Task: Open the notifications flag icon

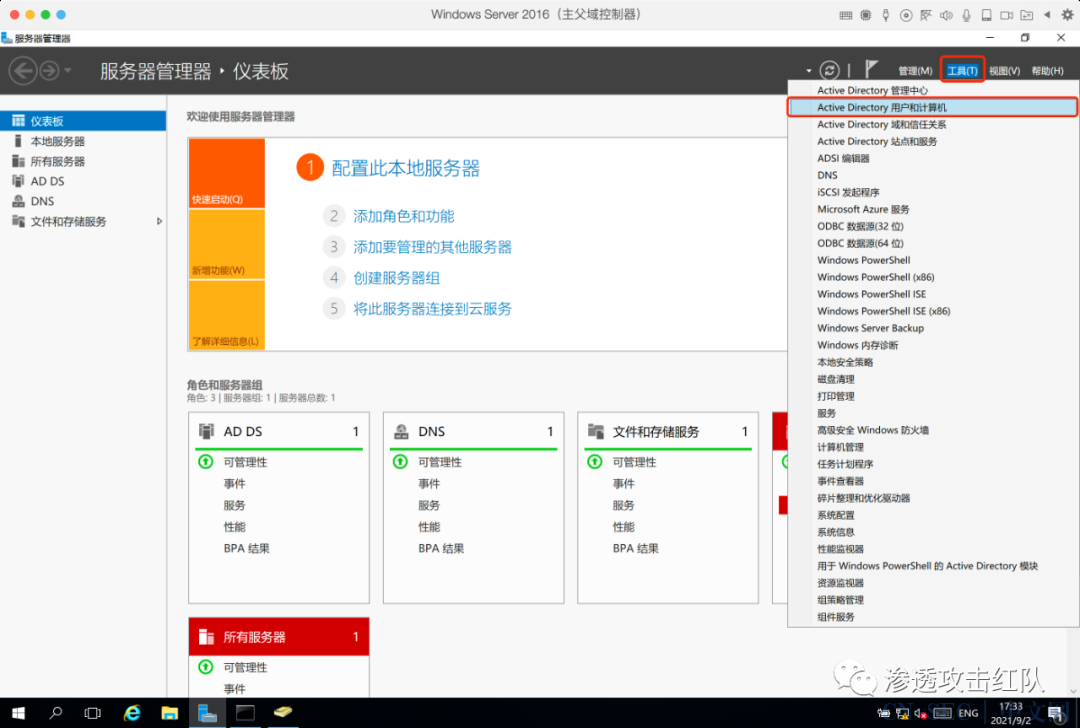Action: pyautogui.click(x=871, y=69)
